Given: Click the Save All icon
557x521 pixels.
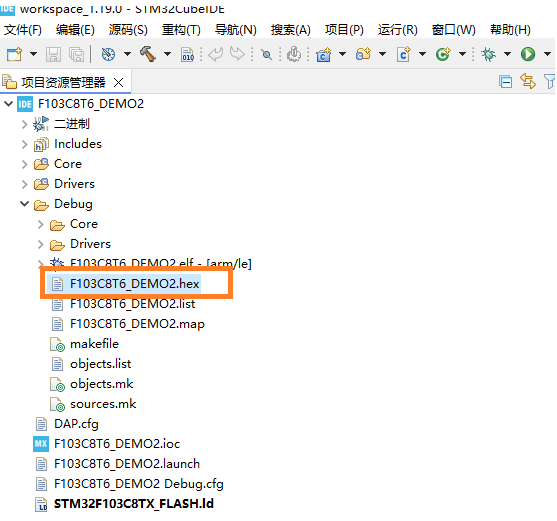Looking at the screenshot, I should tap(76, 54).
